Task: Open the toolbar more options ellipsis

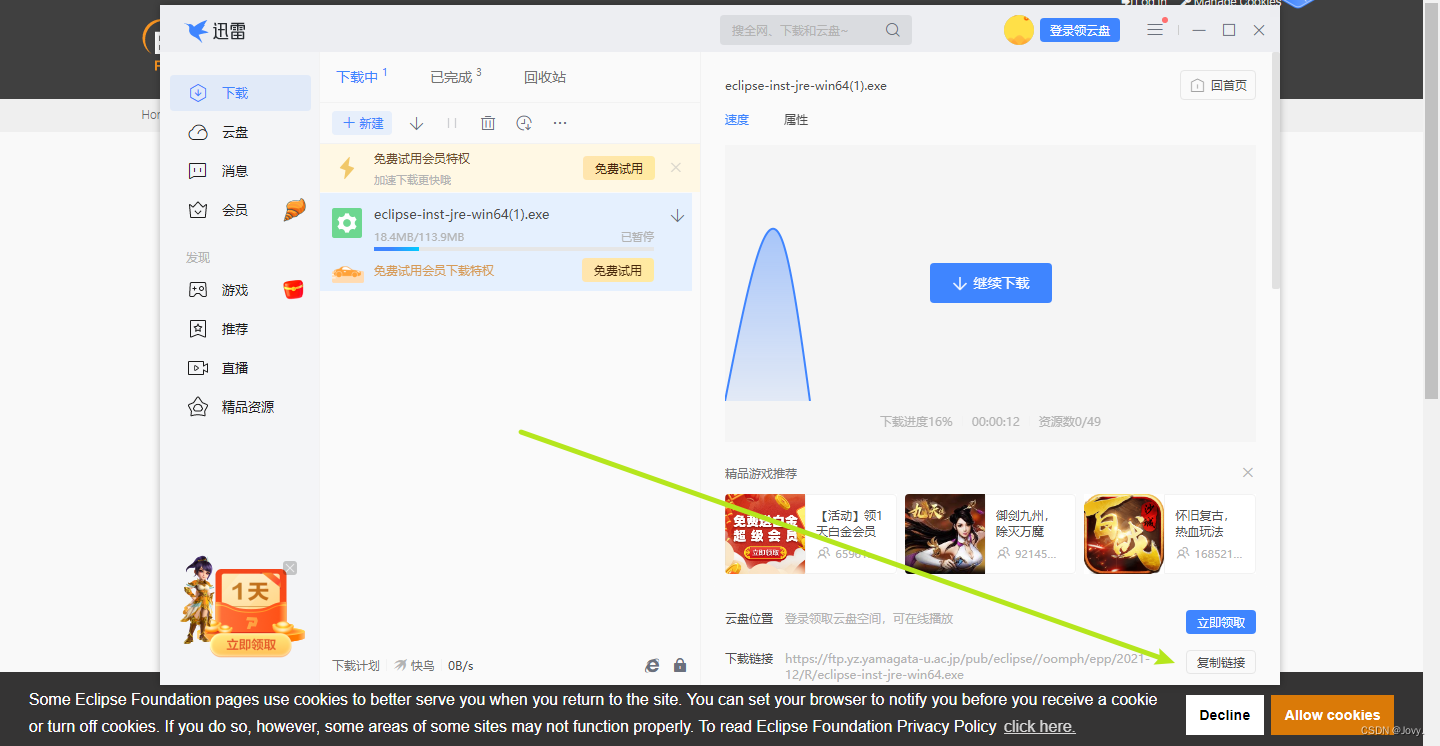Action: (x=560, y=123)
